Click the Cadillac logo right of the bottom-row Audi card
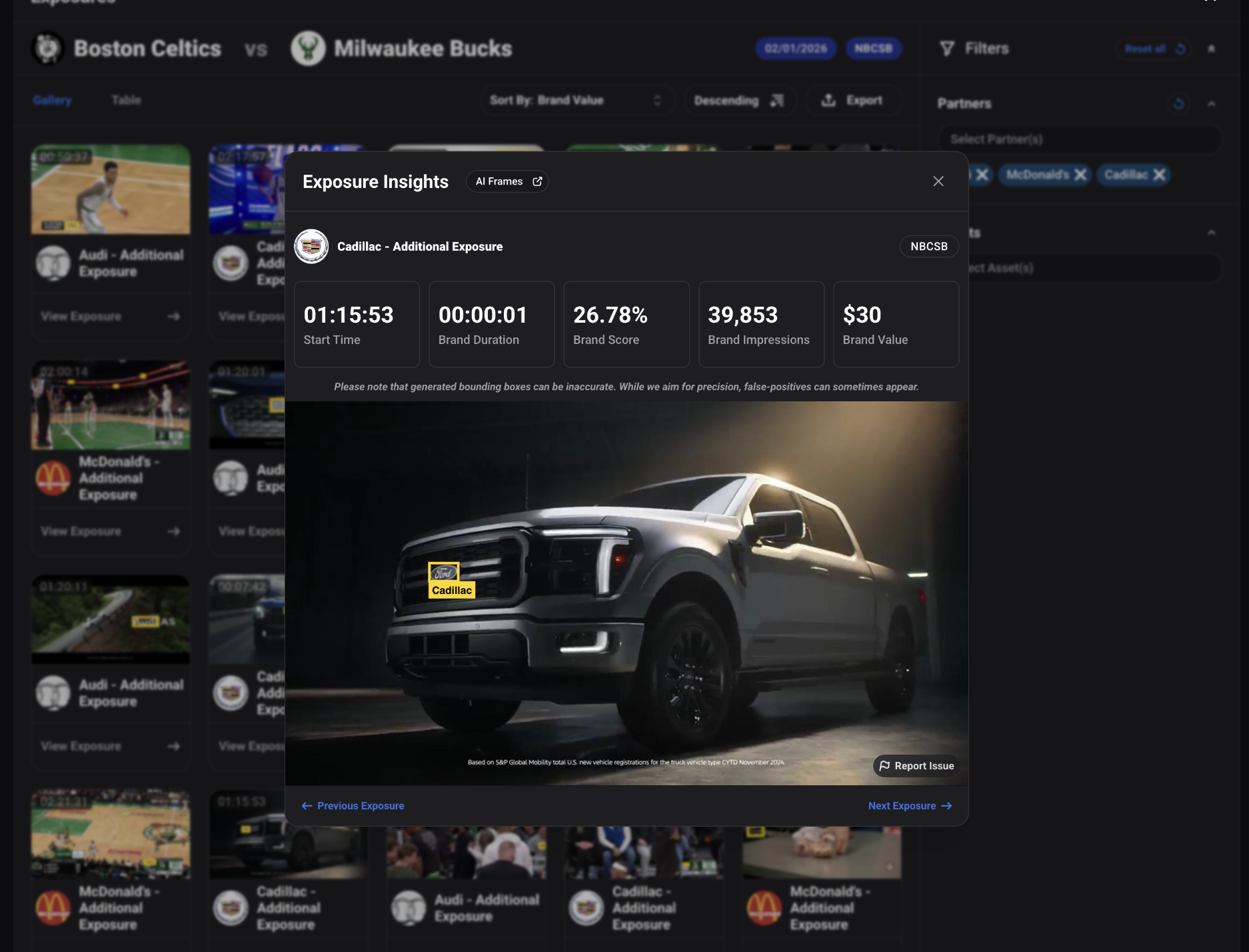1249x952 pixels. click(x=587, y=908)
